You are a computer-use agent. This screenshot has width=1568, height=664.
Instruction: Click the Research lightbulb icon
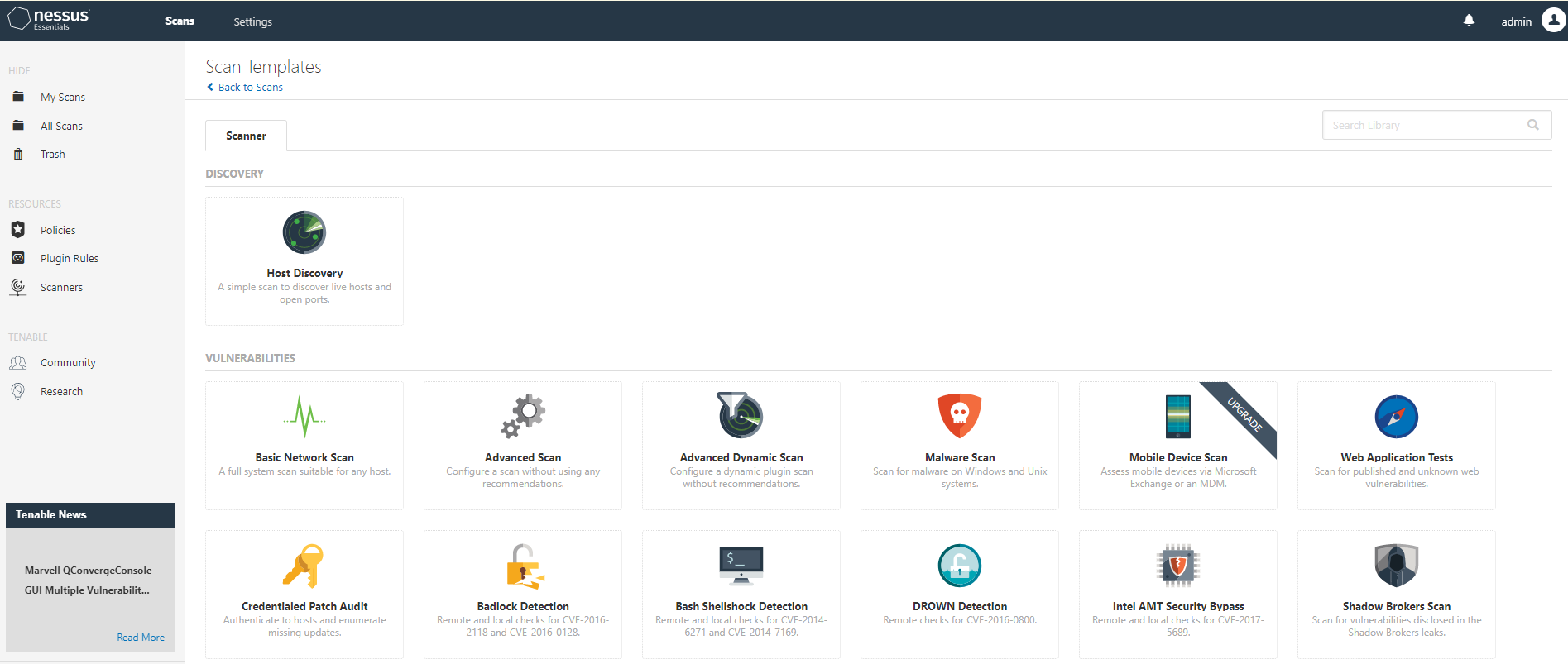pyautogui.click(x=18, y=391)
